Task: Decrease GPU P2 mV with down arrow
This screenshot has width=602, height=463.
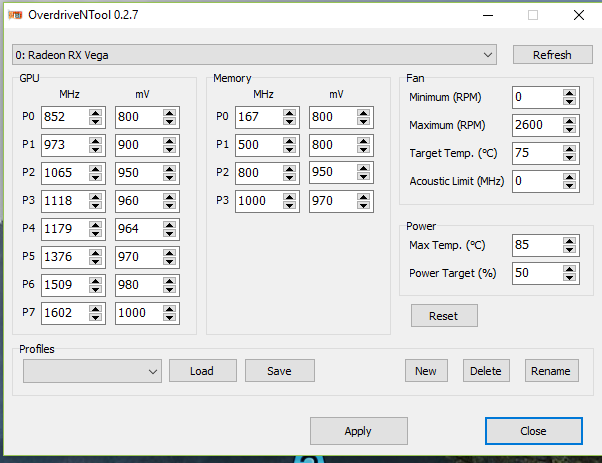Action: click(x=169, y=177)
